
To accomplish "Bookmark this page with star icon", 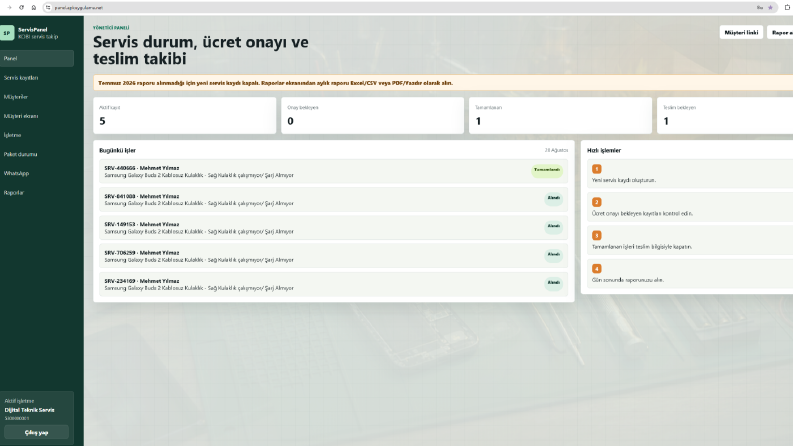I will [x=770, y=8].
